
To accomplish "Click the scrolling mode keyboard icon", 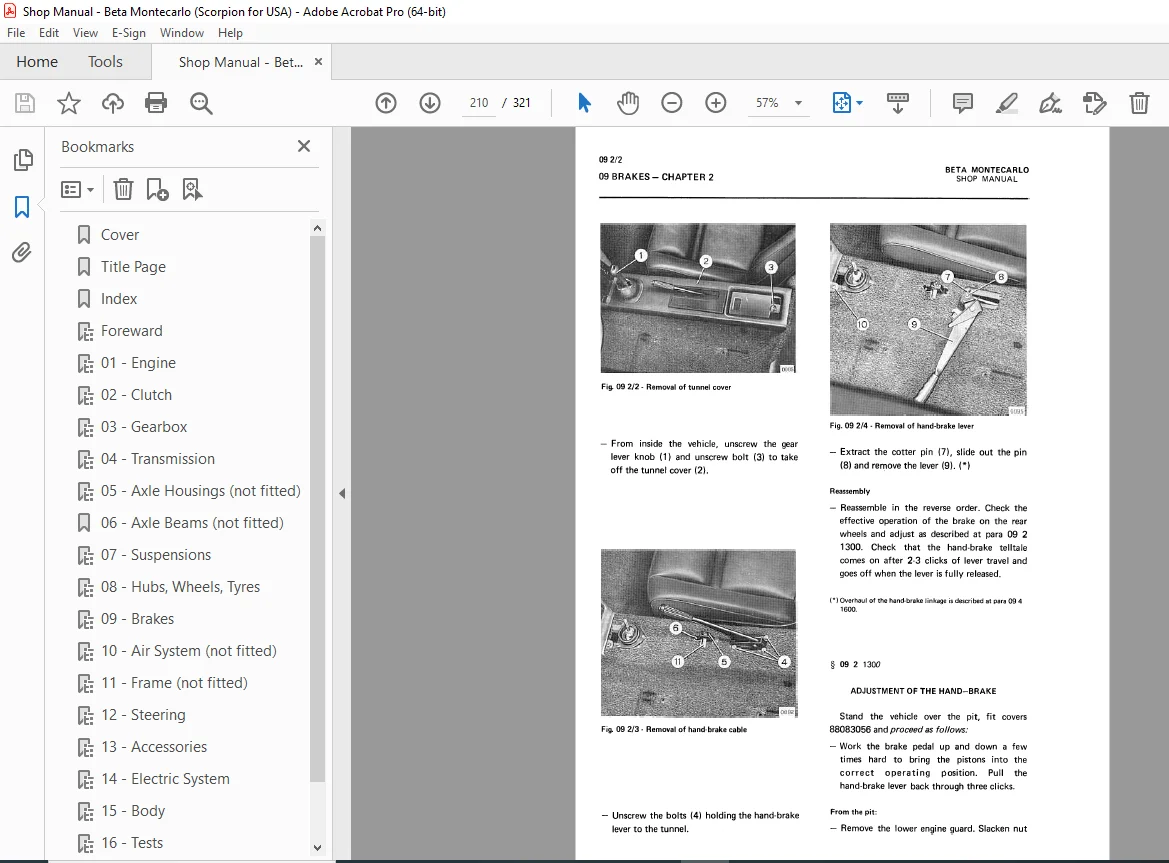I will (898, 103).
